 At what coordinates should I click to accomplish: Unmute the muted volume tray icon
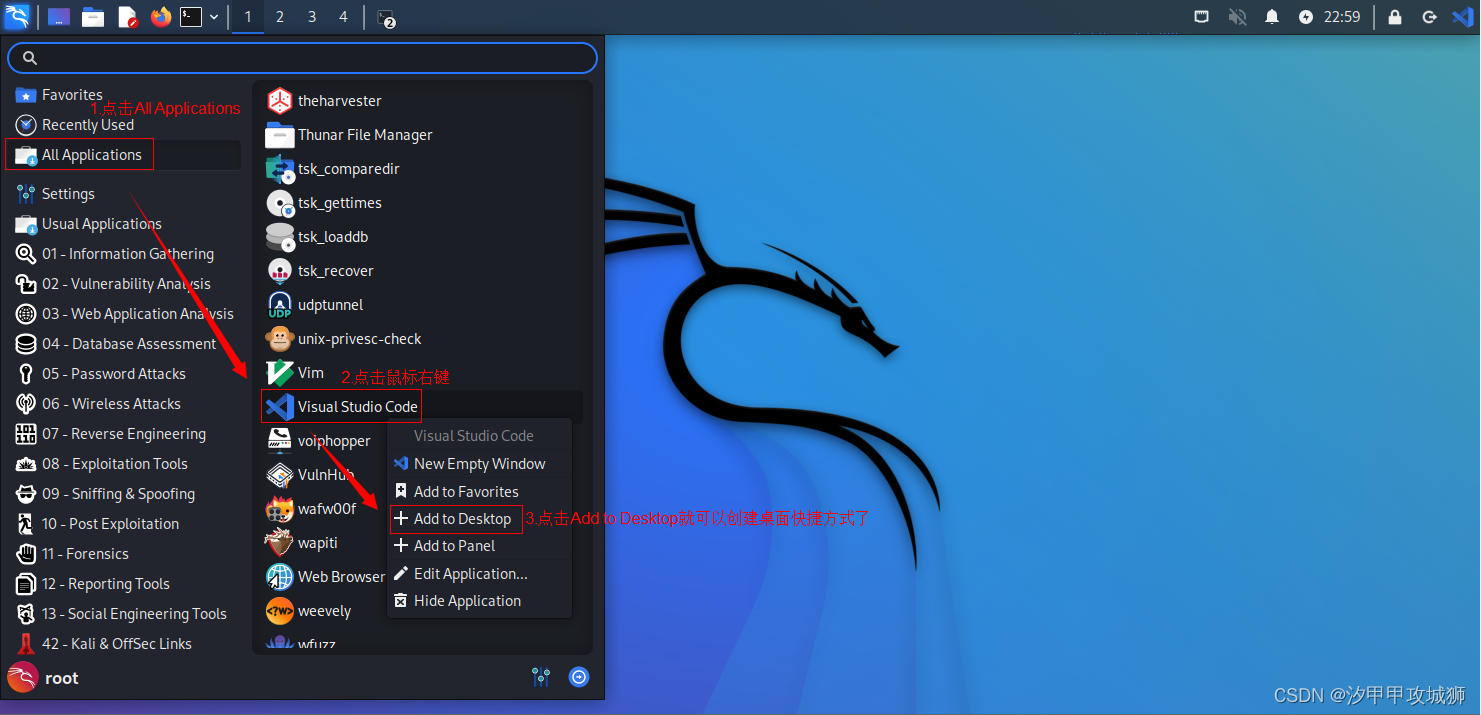point(1238,17)
